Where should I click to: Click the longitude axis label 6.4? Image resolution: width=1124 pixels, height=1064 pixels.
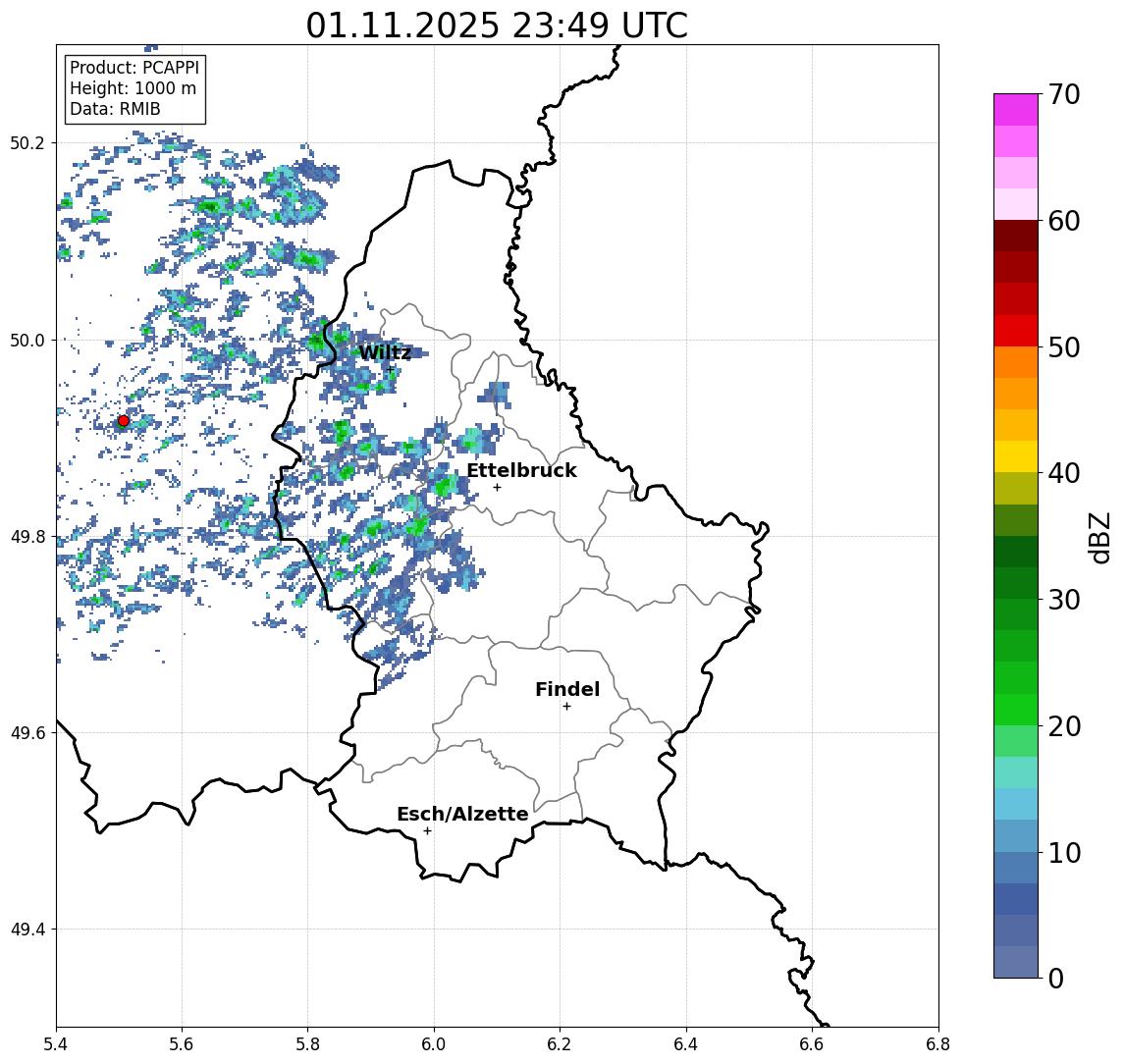(686, 1044)
